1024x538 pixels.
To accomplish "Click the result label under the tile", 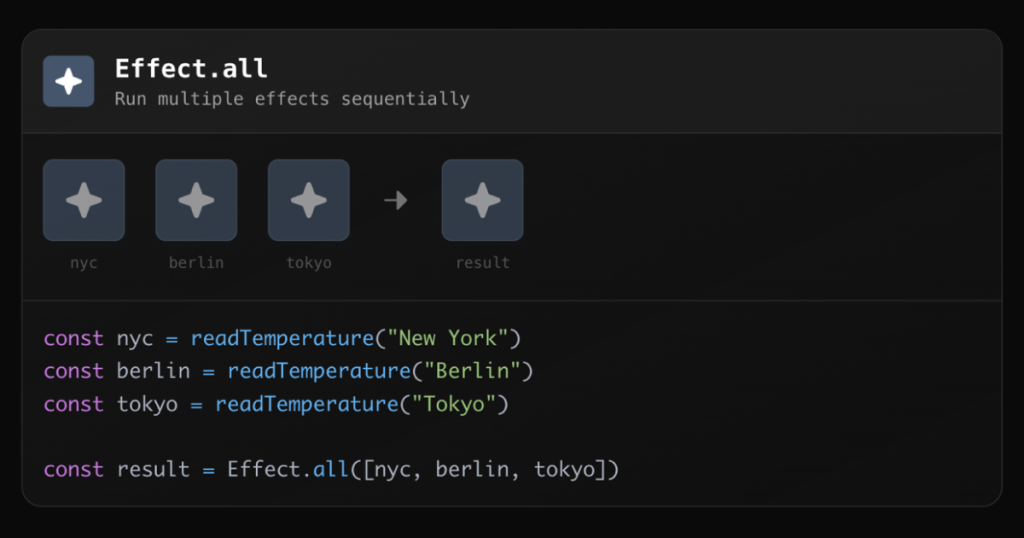I will [482, 263].
